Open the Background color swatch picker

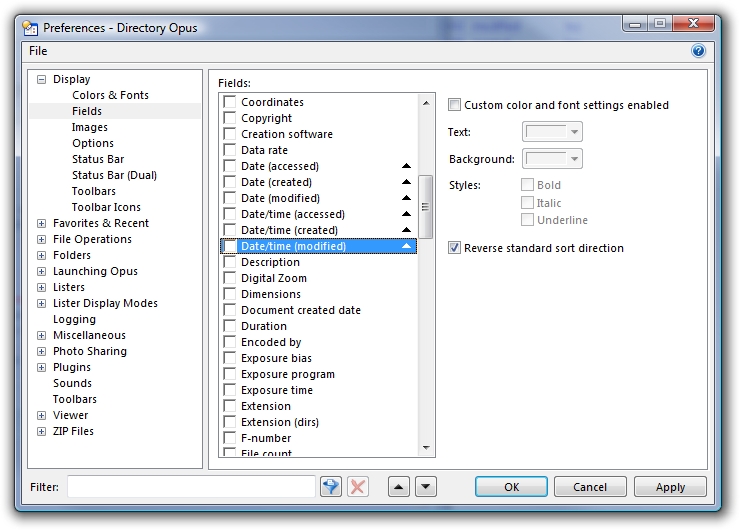(x=553, y=159)
